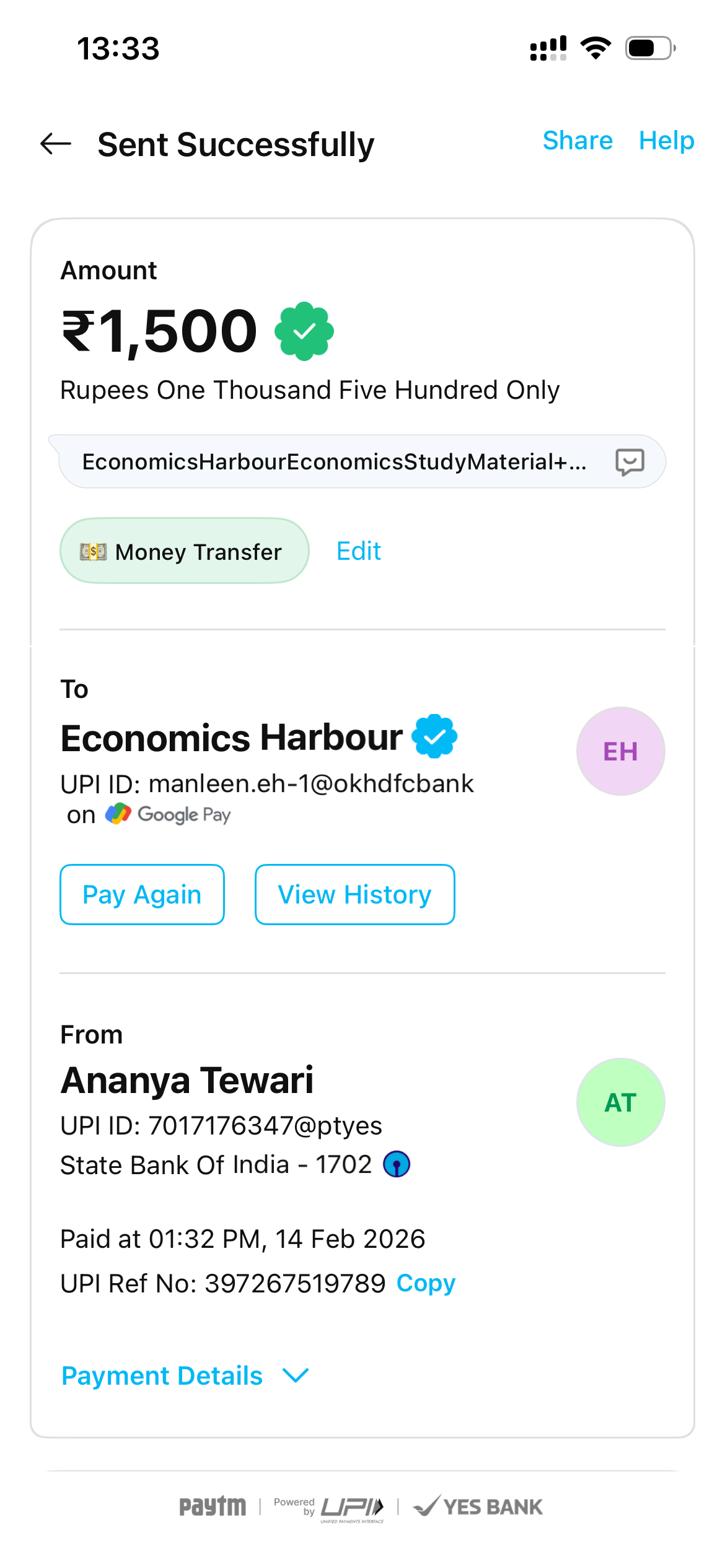Tap the Google Pay logo

click(169, 814)
